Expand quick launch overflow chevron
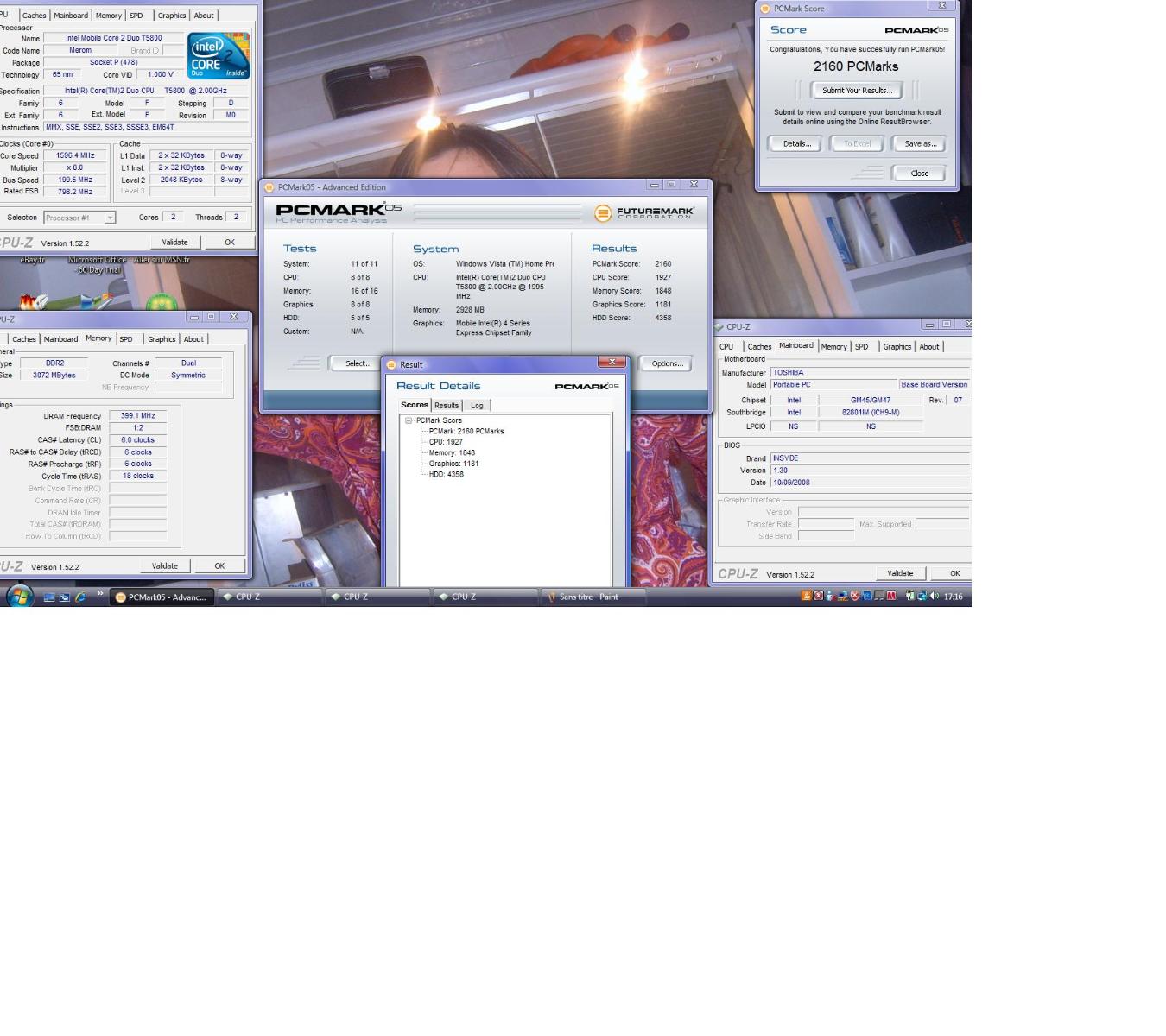Screen dimensions: 1166x1036 [x=100, y=593]
